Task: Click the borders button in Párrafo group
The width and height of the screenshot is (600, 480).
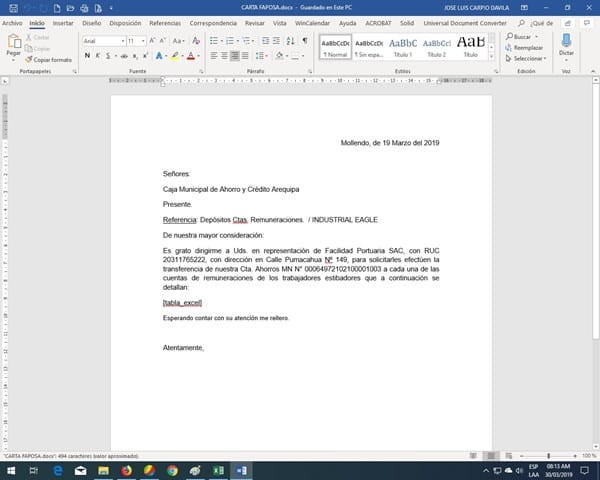Action: click(295, 56)
